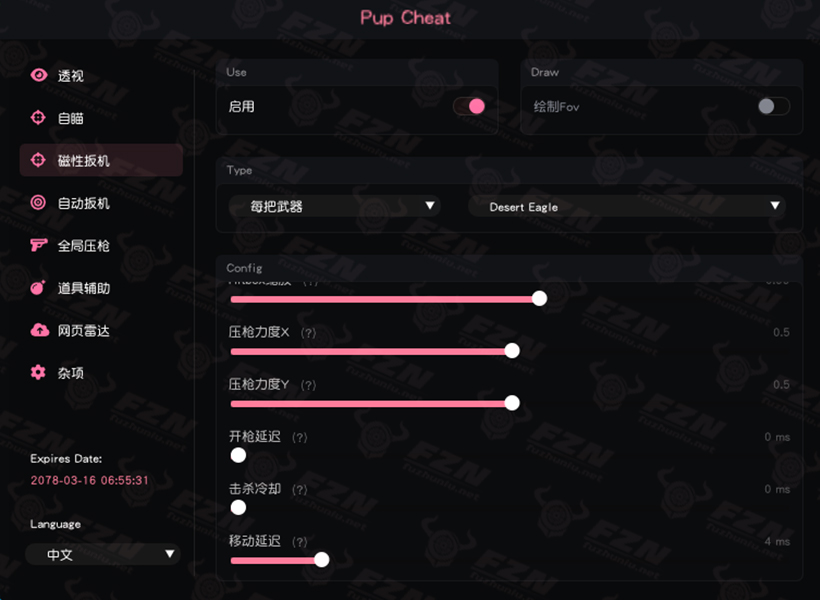
Task: Click the 压枪力度Y slider handle
Action: pos(512,403)
